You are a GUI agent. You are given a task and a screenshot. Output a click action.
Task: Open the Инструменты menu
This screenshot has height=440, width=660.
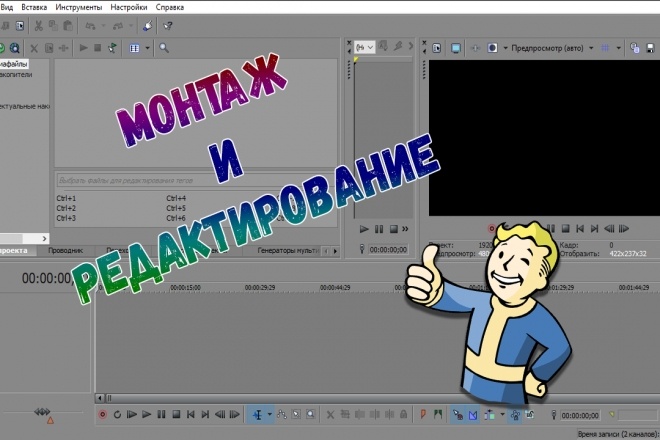point(79,7)
